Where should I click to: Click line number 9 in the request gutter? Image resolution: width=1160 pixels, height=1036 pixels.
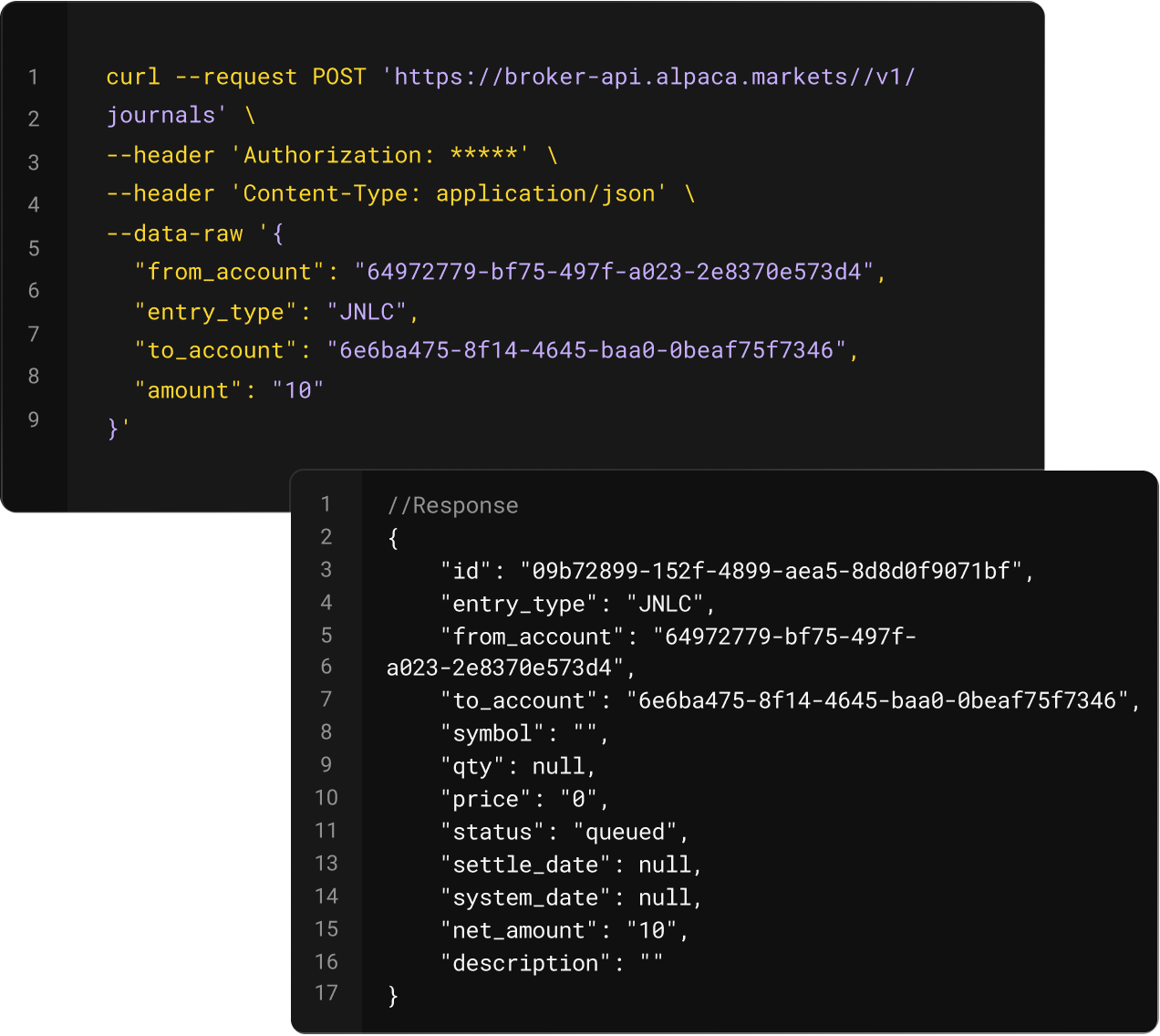point(34,420)
